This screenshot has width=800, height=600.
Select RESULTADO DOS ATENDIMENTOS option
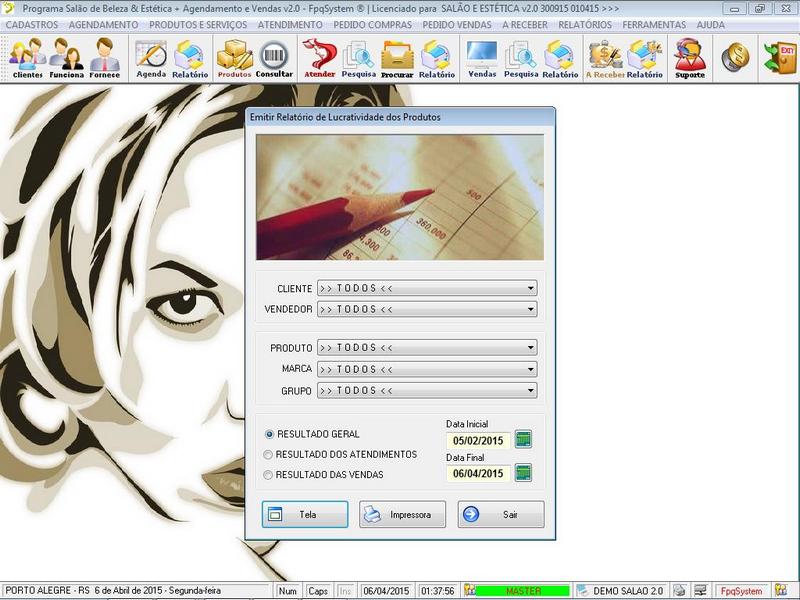click(340, 454)
